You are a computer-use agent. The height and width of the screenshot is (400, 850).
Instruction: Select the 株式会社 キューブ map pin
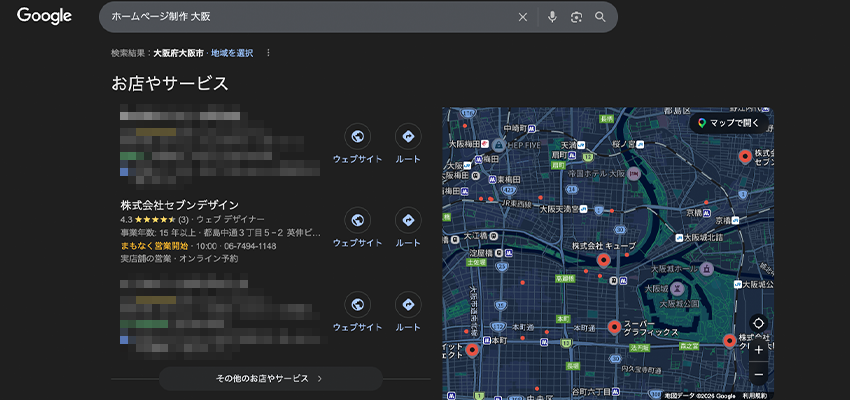click(604, 261)
